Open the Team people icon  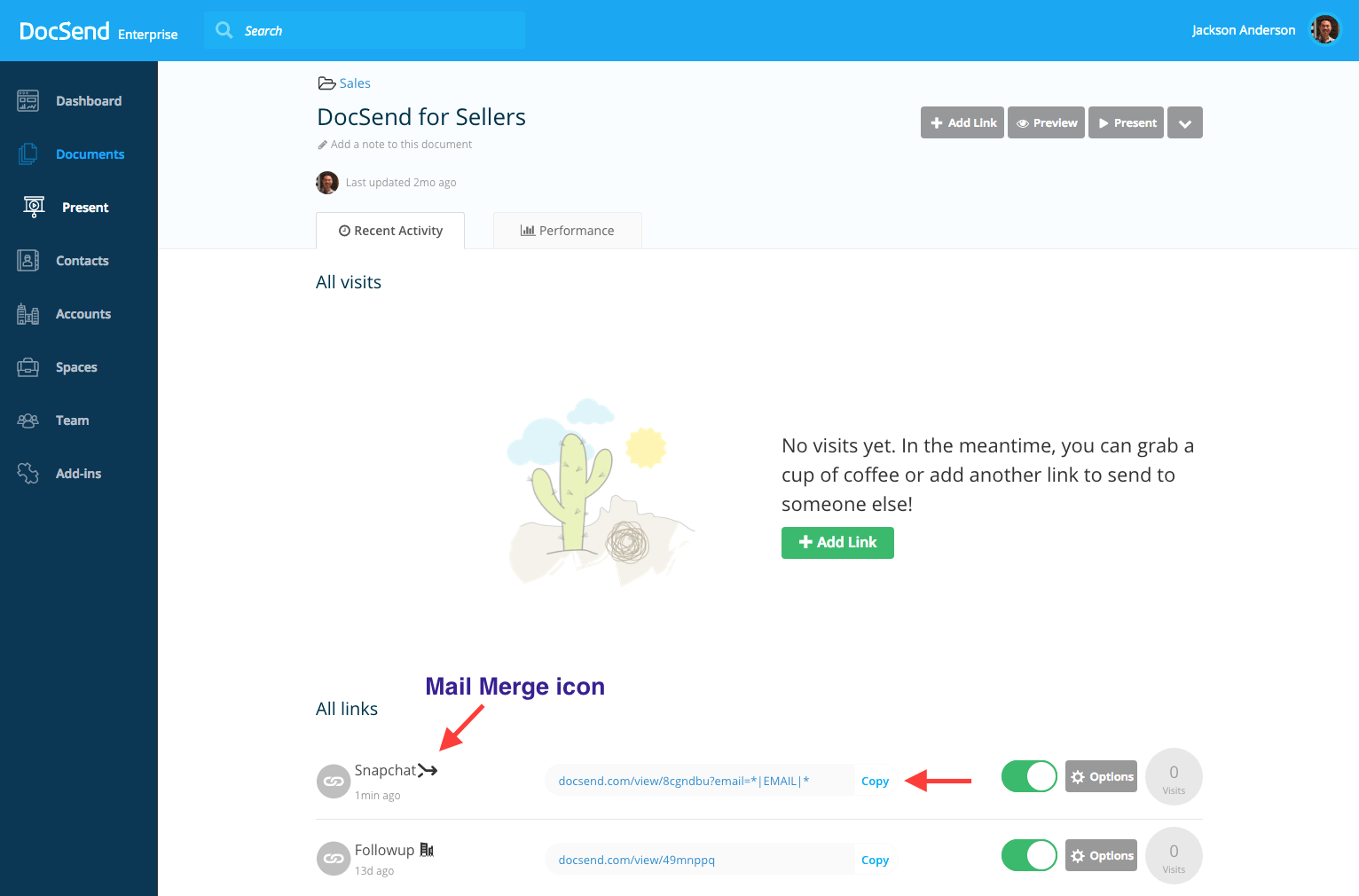[x=27, y=420]
